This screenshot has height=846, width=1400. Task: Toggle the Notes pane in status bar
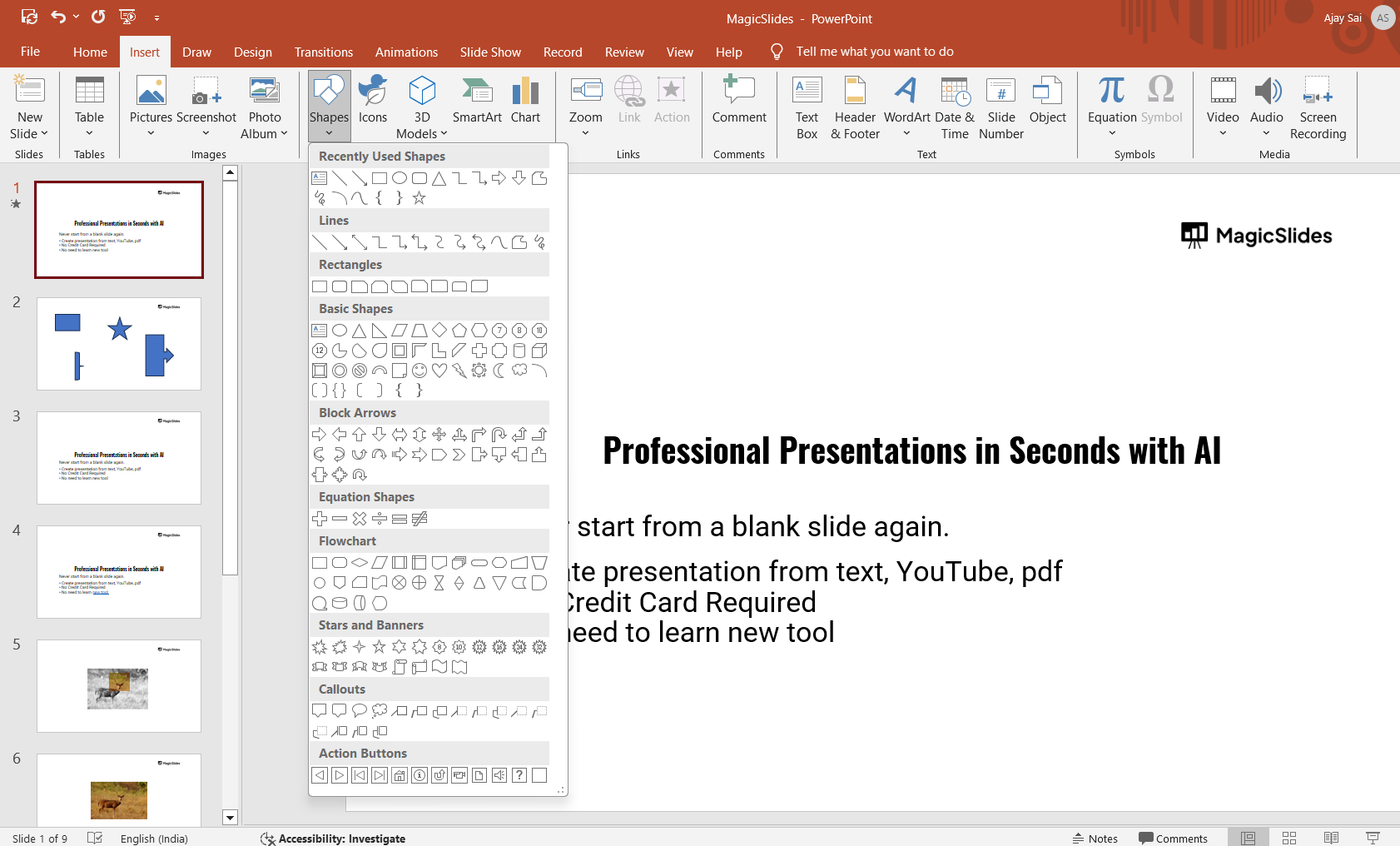pyautogui.click(x=1095, y=839)
